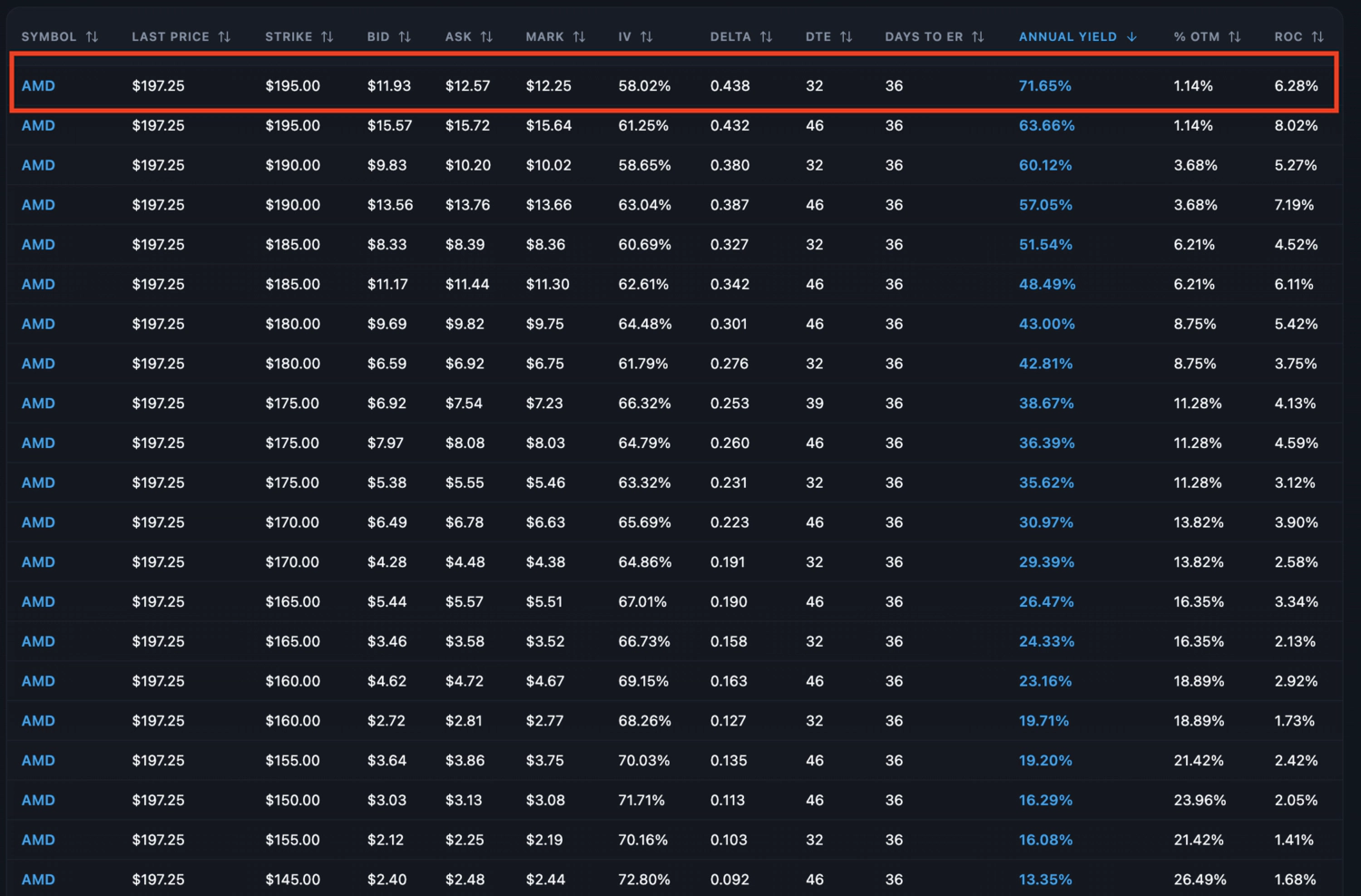Select the 61.79% IV cell
The width and height of the screenshot is (1361, 896).
click(x=642, y=364)
